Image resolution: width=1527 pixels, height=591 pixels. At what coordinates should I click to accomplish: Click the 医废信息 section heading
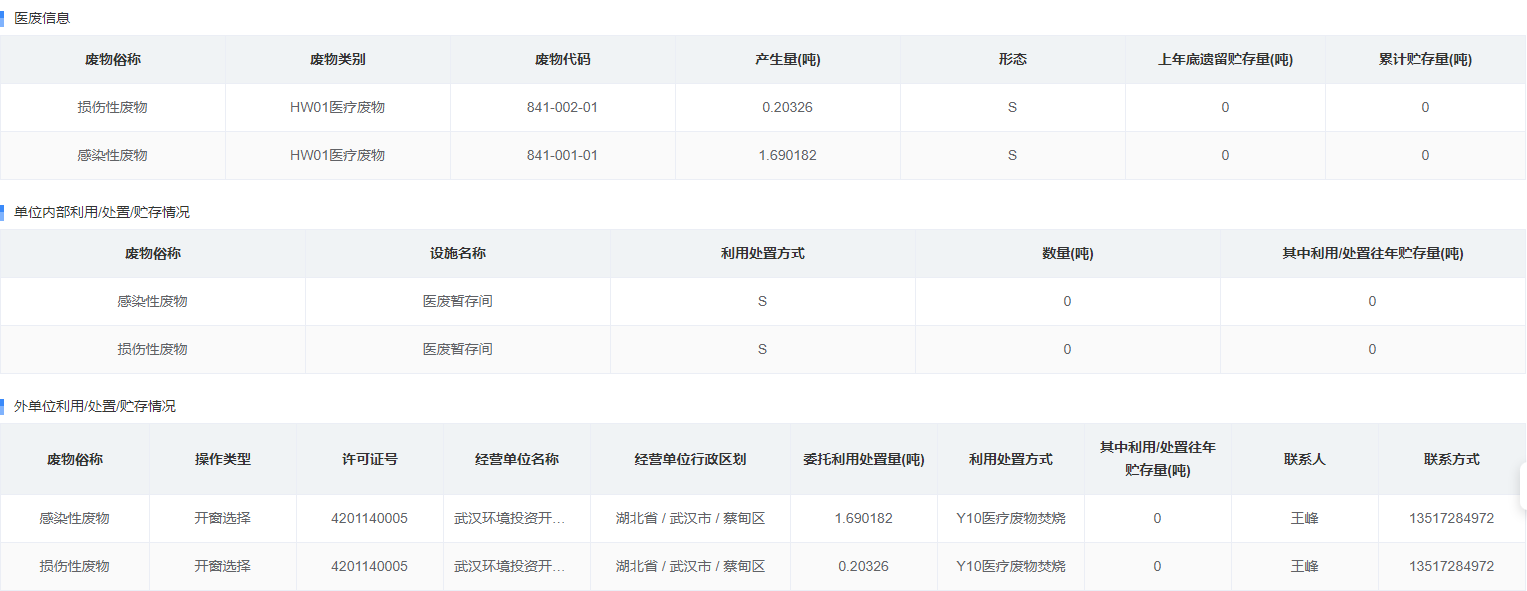click(42, 18)
